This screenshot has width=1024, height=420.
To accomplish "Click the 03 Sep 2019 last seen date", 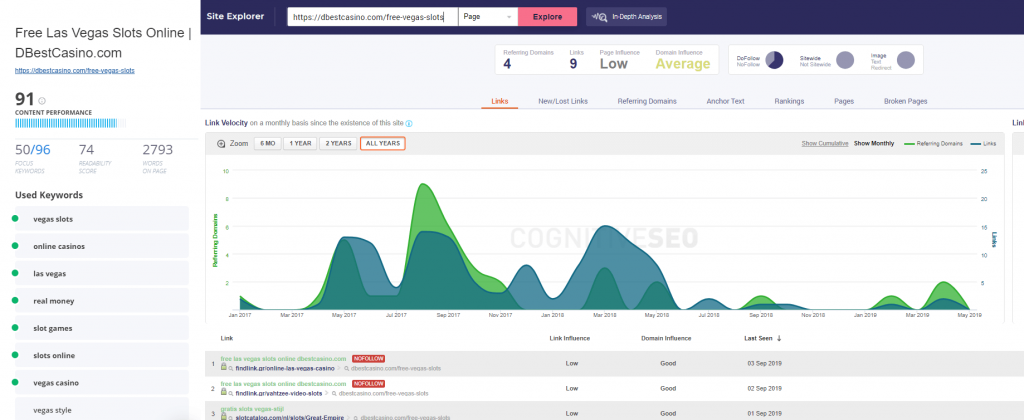I will click(x=764, y=363).
